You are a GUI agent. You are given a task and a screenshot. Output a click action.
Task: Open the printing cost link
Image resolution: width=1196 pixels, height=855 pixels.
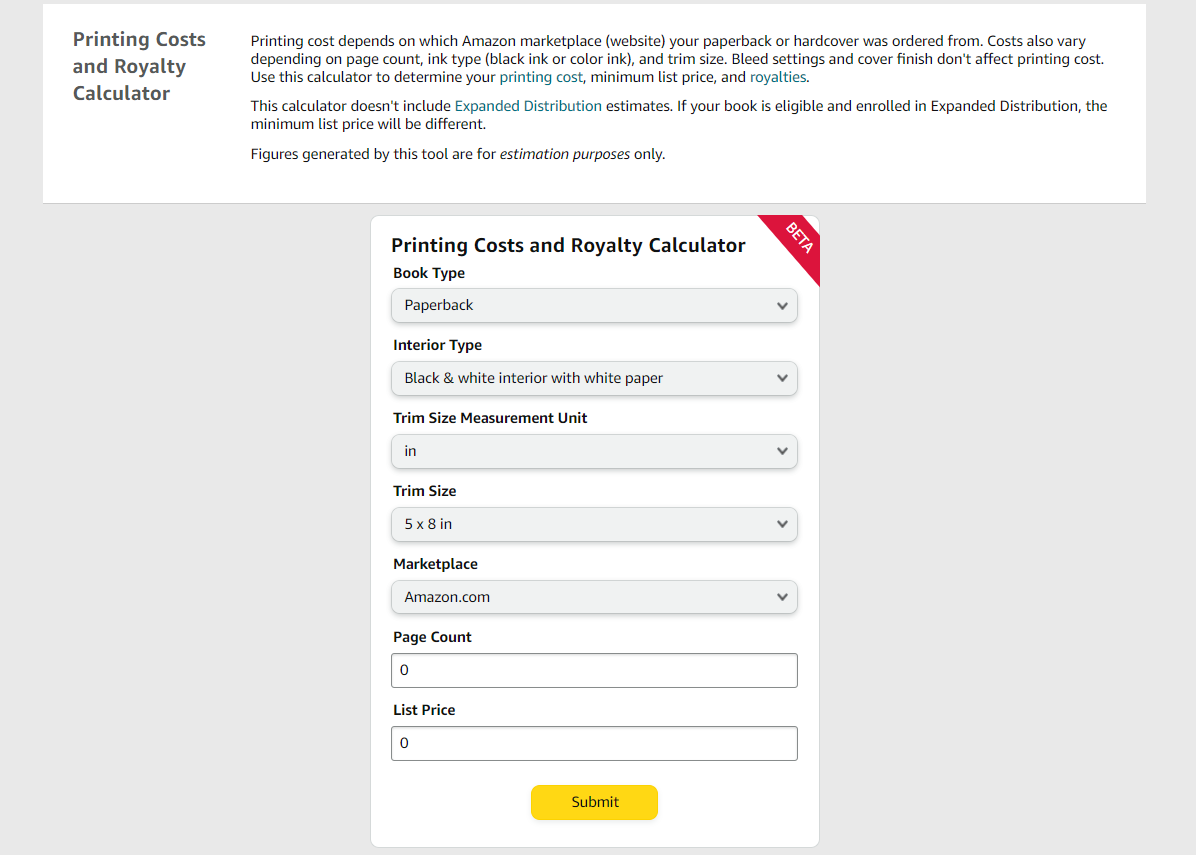(541, 76)
